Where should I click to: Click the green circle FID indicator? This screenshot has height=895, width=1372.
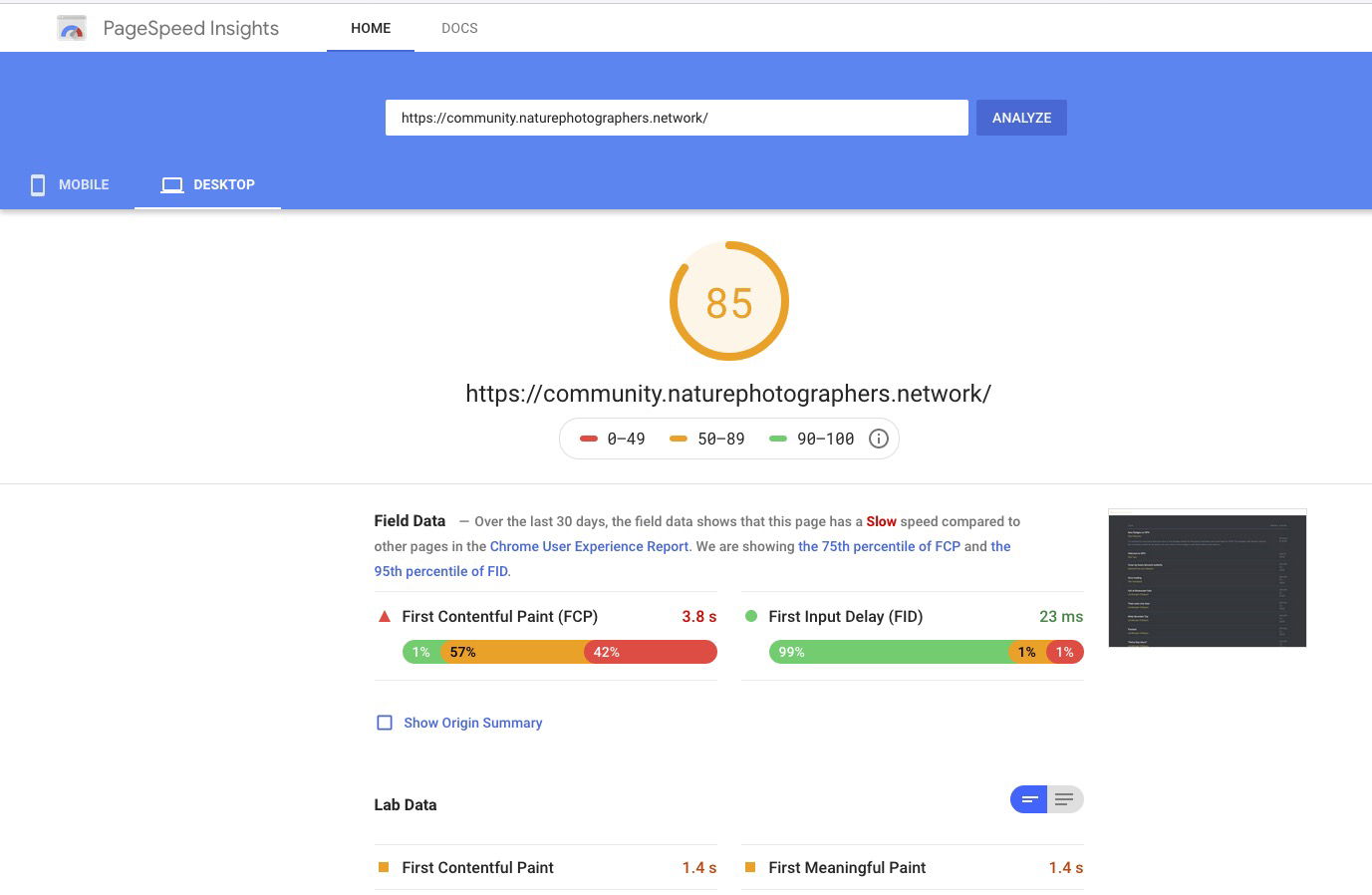(751, 616)
